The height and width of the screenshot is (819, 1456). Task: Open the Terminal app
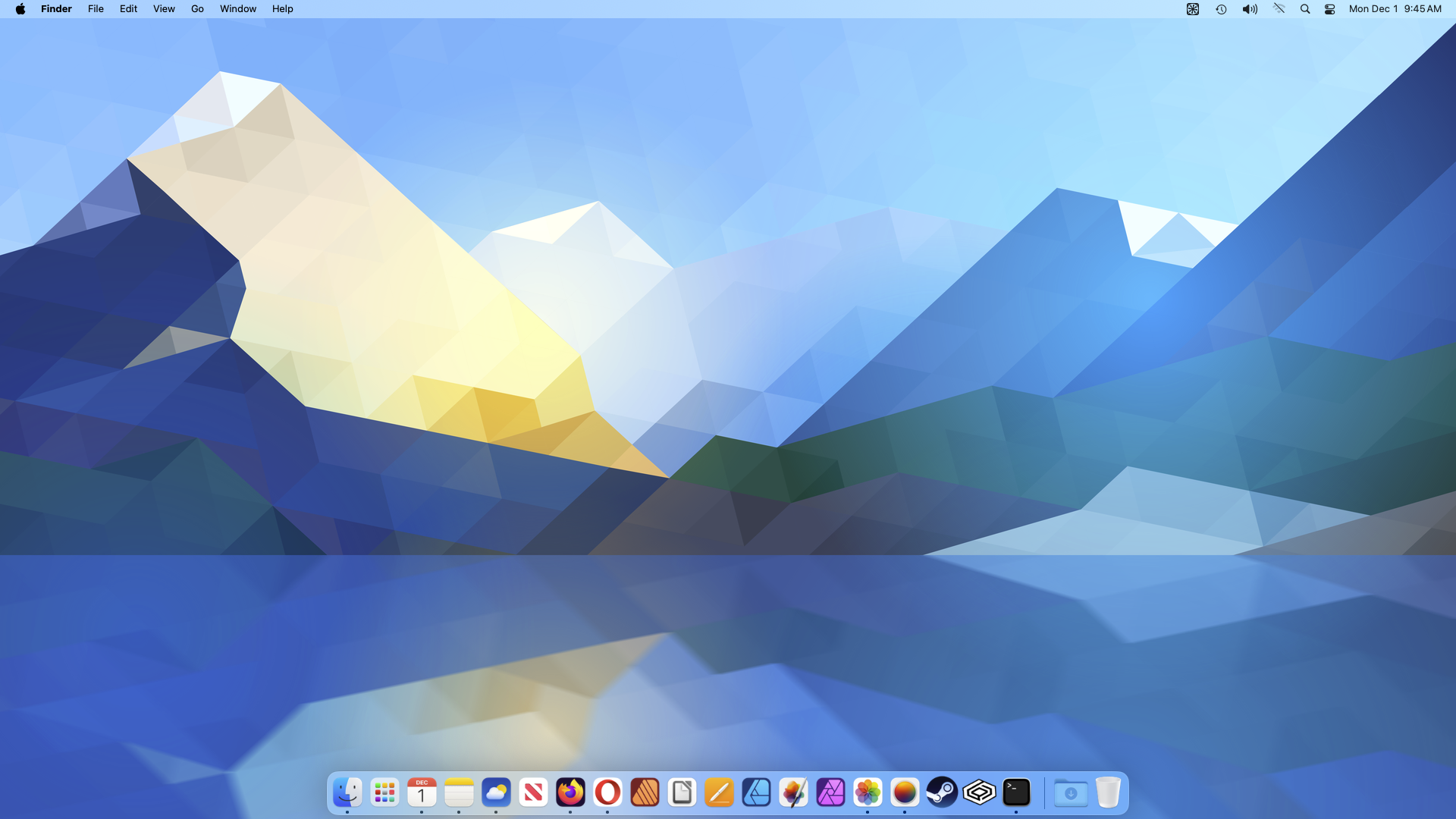[1016, 793]
